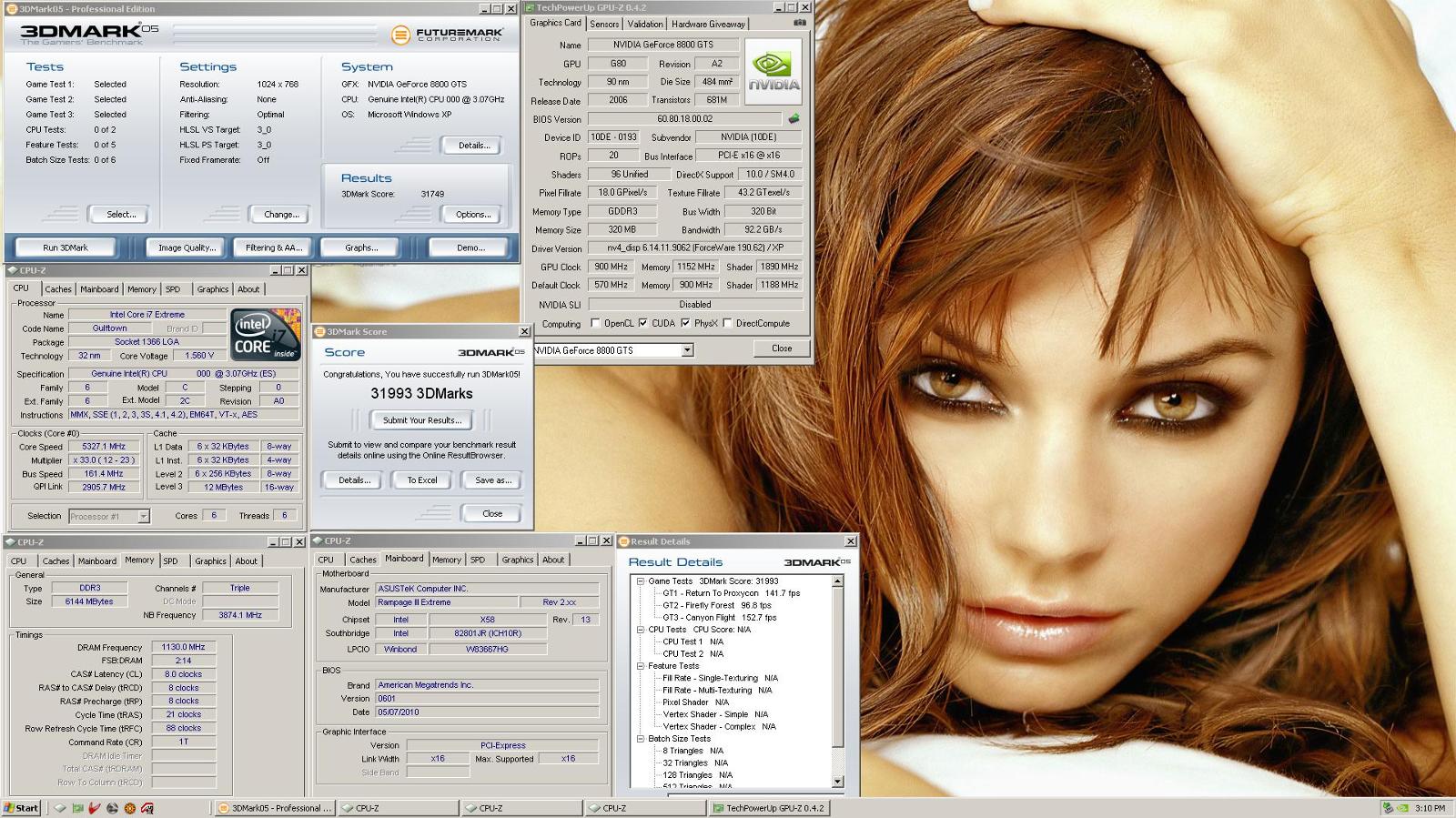Click Submit Your Results button

point(421,420)
